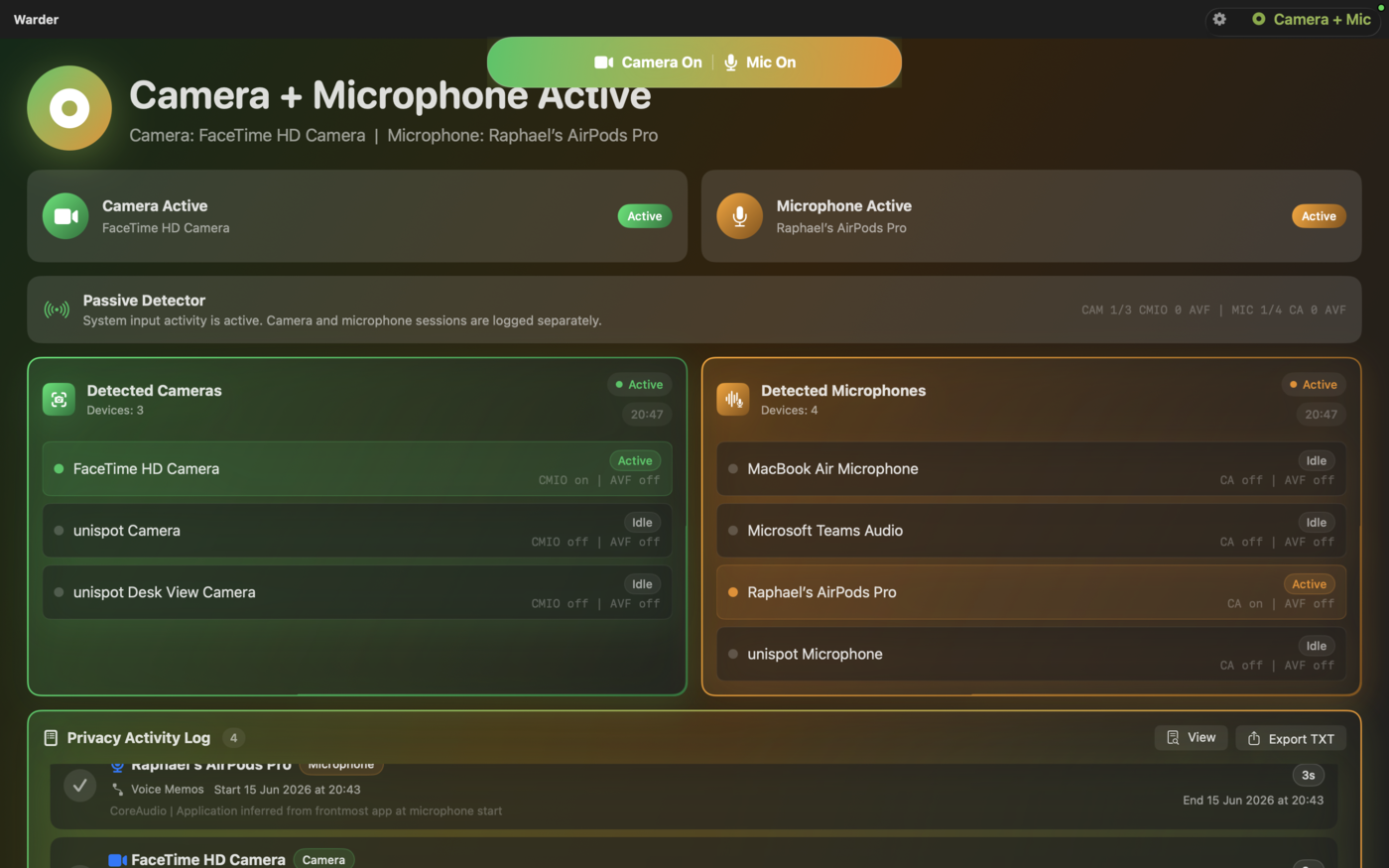Viewport: 1389px width, 868px height.
Task: Click the Camera + Mic status indicator
Action: (1312, 19)
